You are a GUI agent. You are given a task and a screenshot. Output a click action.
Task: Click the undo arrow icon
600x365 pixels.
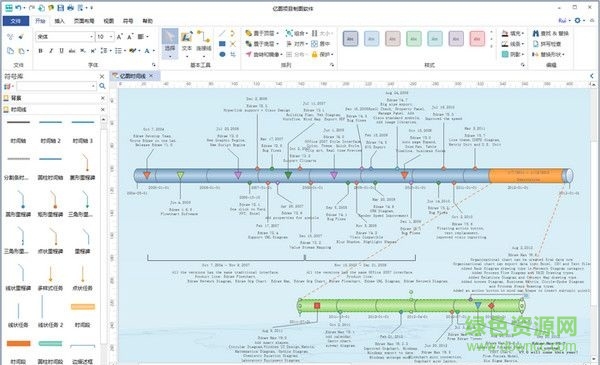(x=18, y=8)
